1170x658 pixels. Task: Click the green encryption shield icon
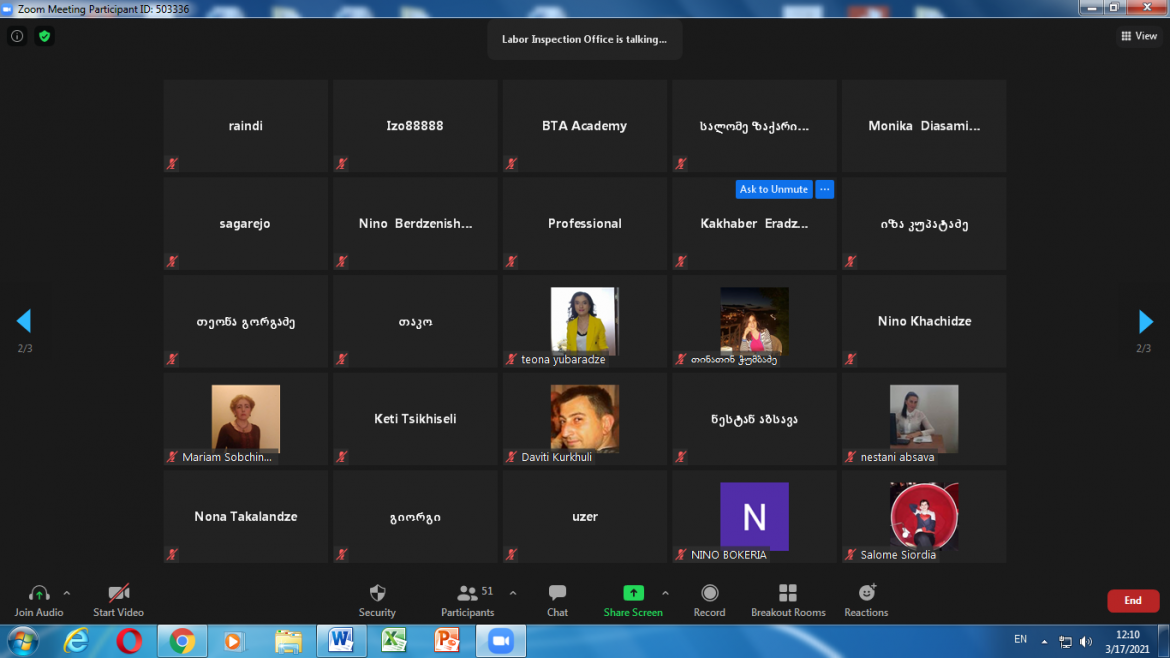tap(44, 36)
